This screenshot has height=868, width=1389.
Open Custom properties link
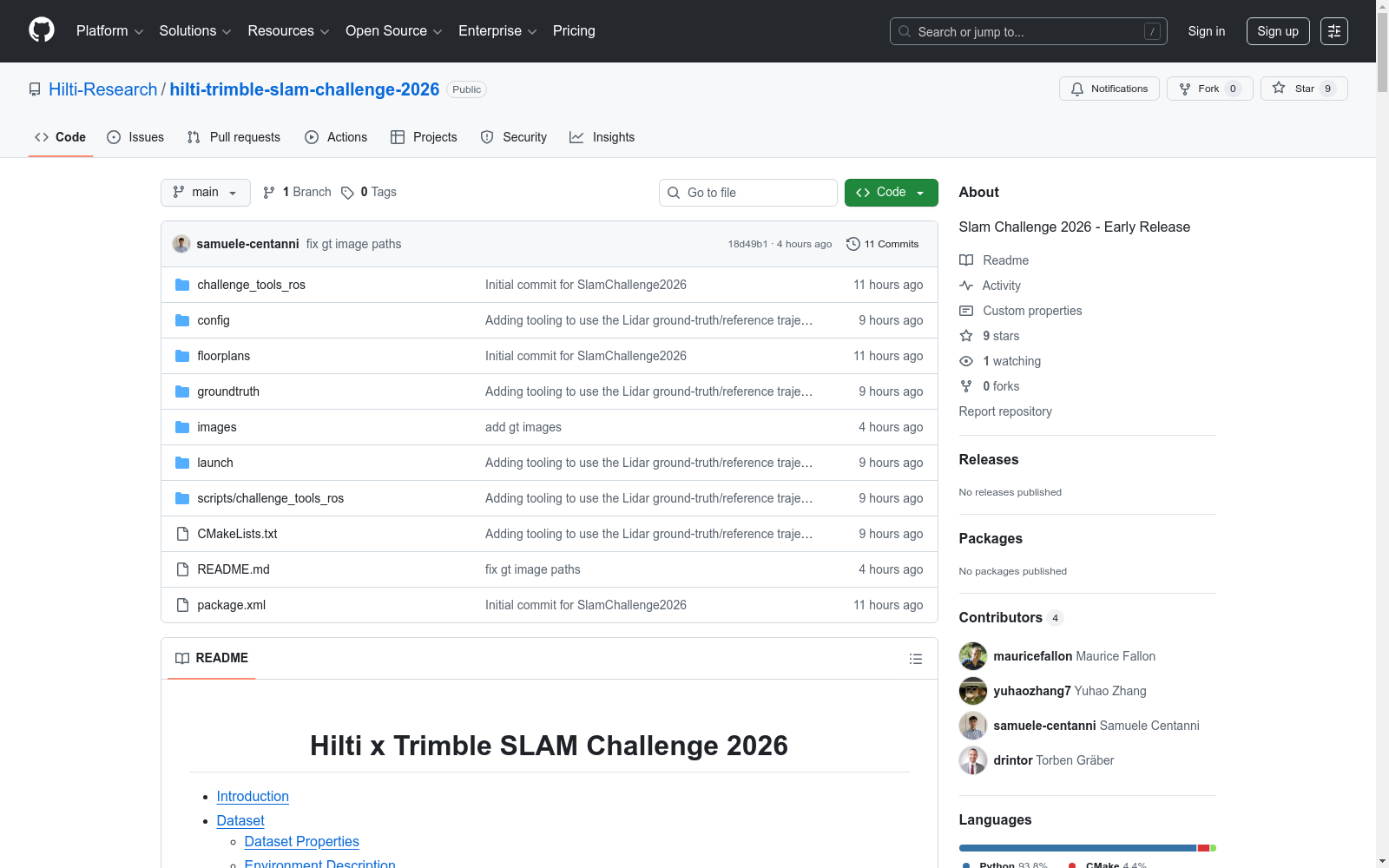coord(1032,311)
